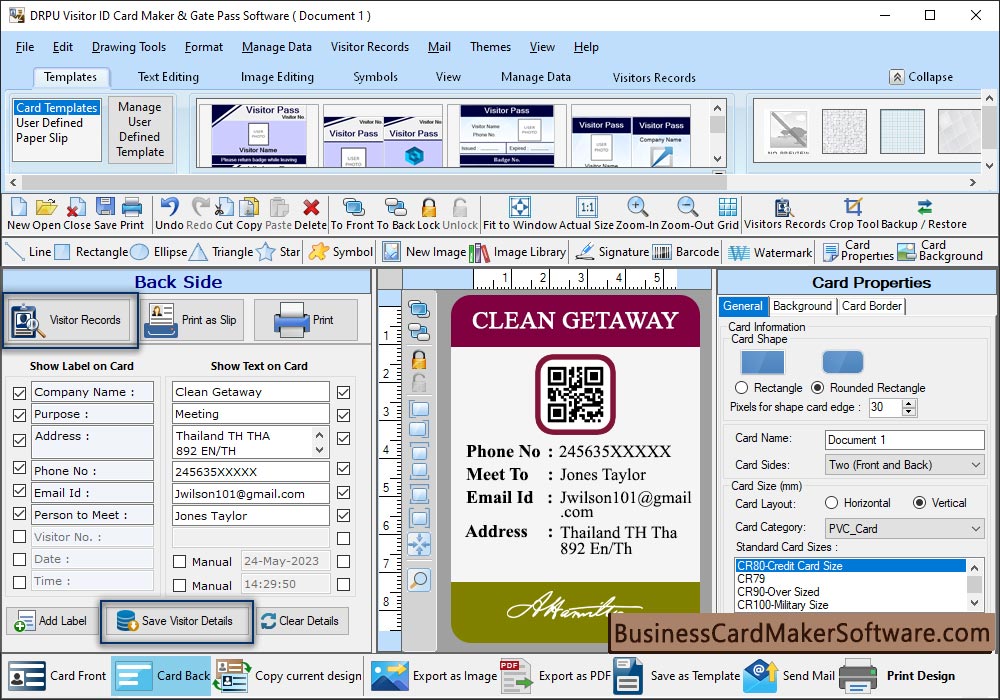
Task: Click Save Visitor Details button
Action: click(177, 621)
